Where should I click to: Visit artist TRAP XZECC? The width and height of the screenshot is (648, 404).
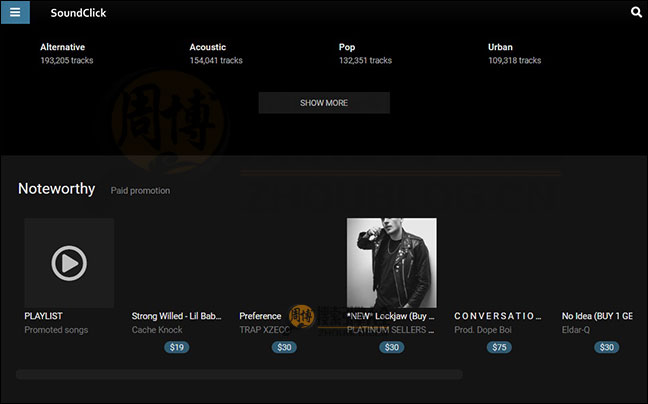[x=265, y=330]
